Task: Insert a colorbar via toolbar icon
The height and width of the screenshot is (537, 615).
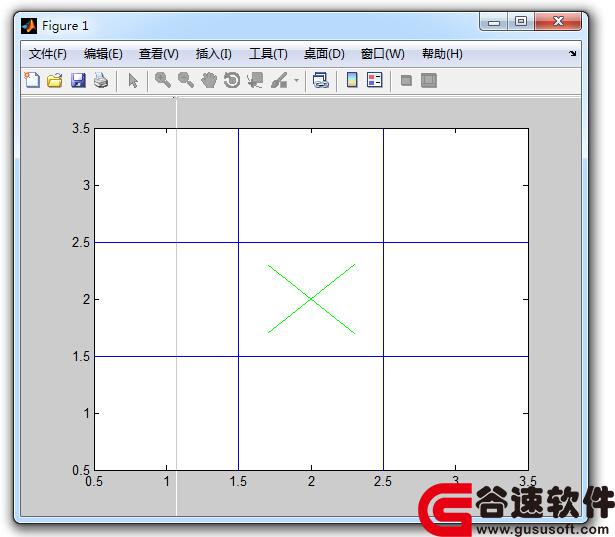Action: pos(352,80)
